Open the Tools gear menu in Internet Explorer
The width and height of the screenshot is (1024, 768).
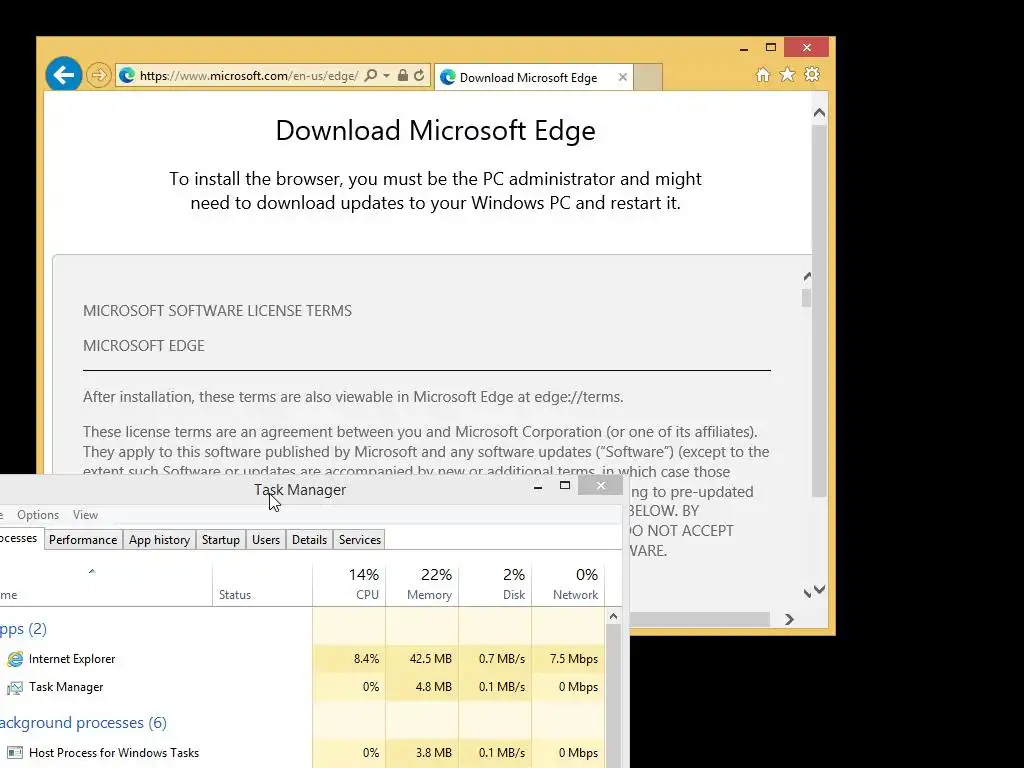(x=812, y=74)
